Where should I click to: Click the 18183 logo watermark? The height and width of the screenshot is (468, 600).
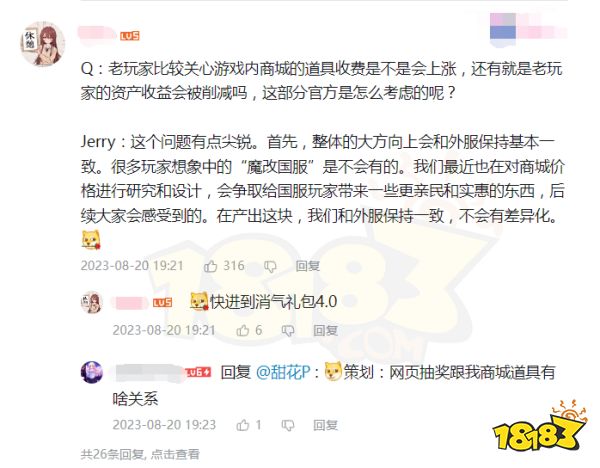click(540, 426)
